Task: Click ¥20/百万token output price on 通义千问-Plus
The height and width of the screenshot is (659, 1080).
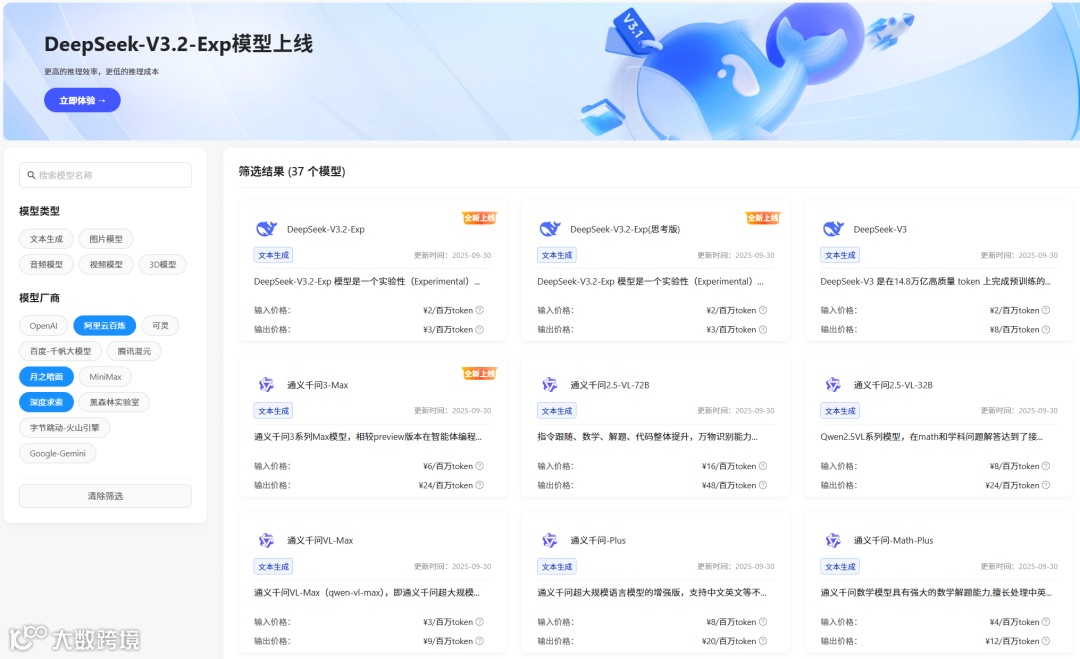Action: click(729, 641)
